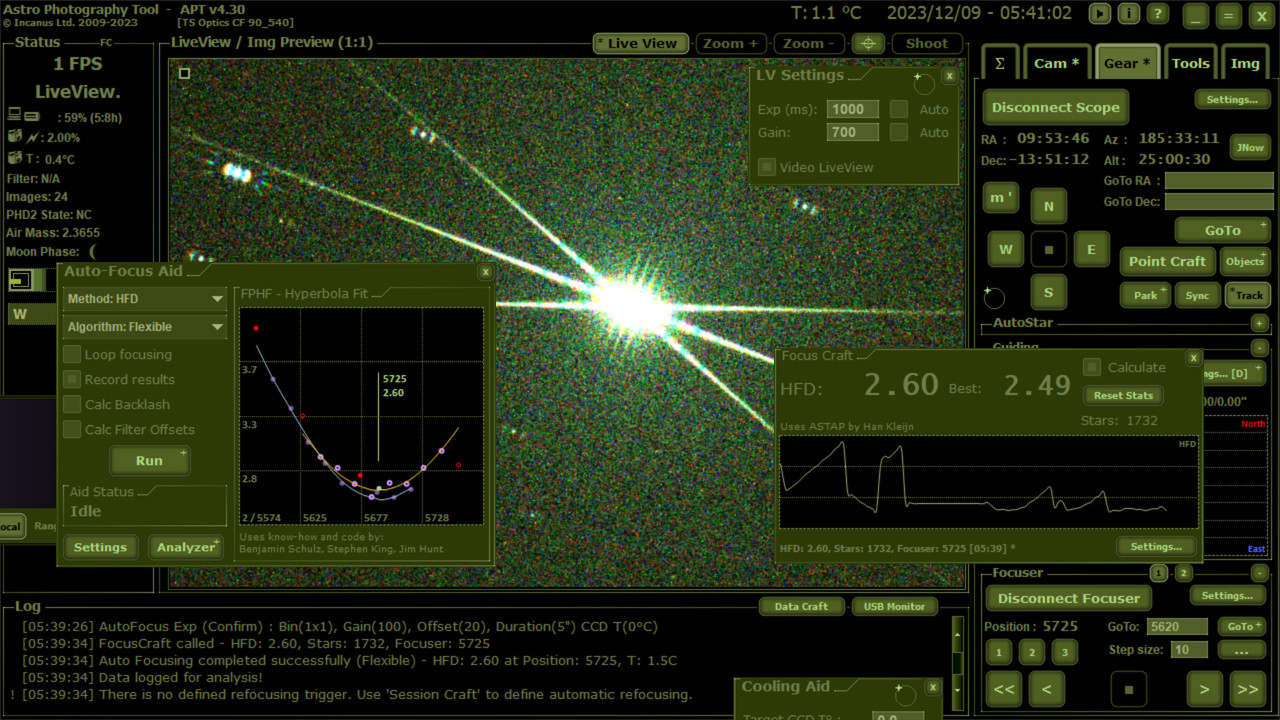Select focuser preset position 2
Screen dimensions: 1280x720
click(1032, 653)
